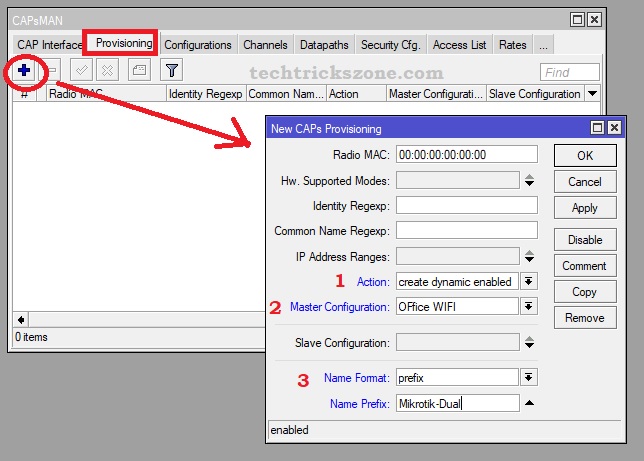Click the Find search box
This screenshot has height=461, width=644.
point(570,72)
